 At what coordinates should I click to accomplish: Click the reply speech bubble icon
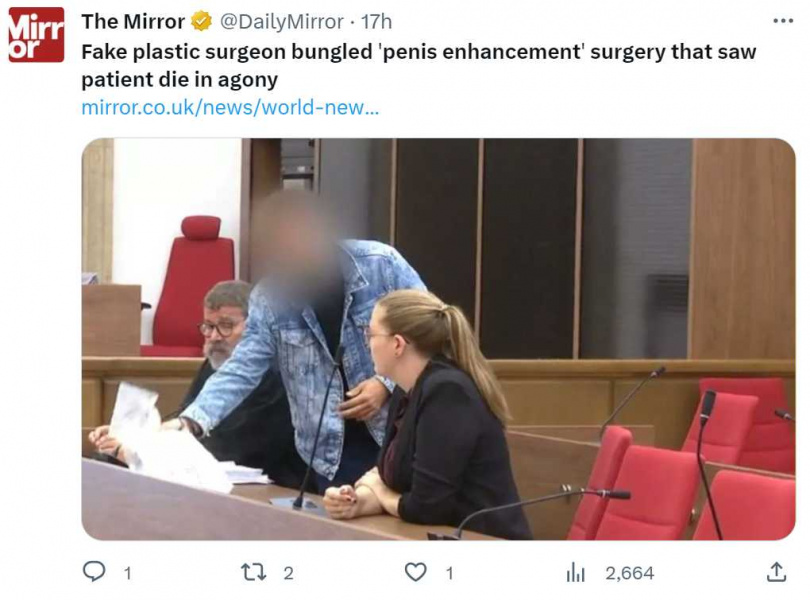coord(94,572)
